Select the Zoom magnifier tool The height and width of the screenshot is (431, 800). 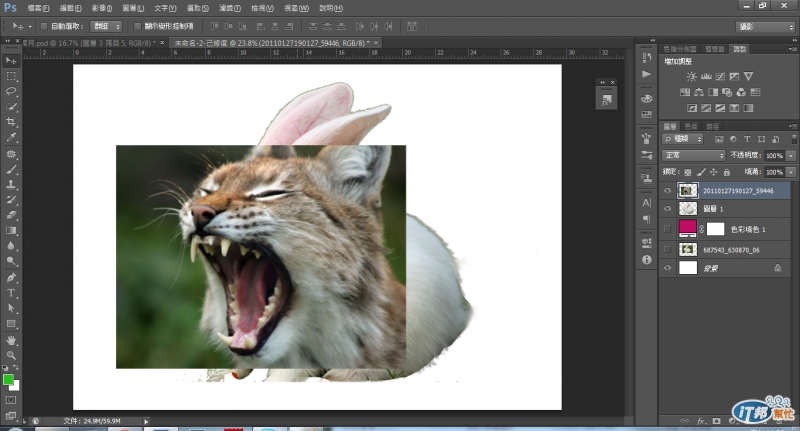tap(12, 355)
